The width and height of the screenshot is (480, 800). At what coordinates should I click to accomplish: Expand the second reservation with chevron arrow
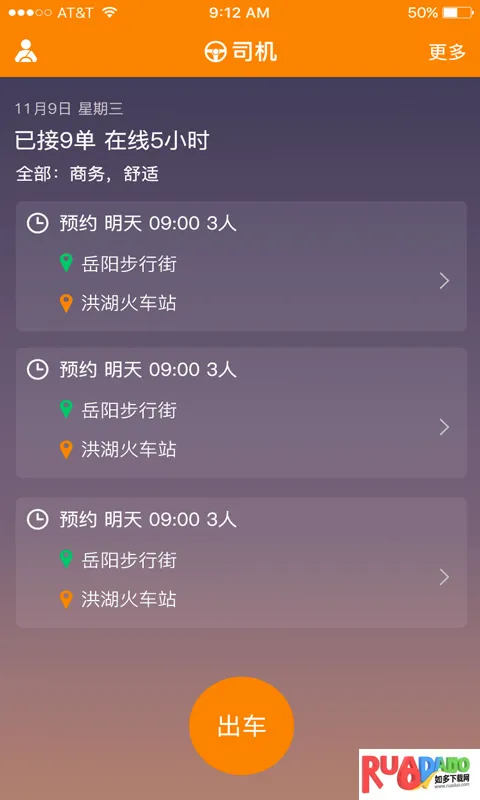(x=444, y=427)
